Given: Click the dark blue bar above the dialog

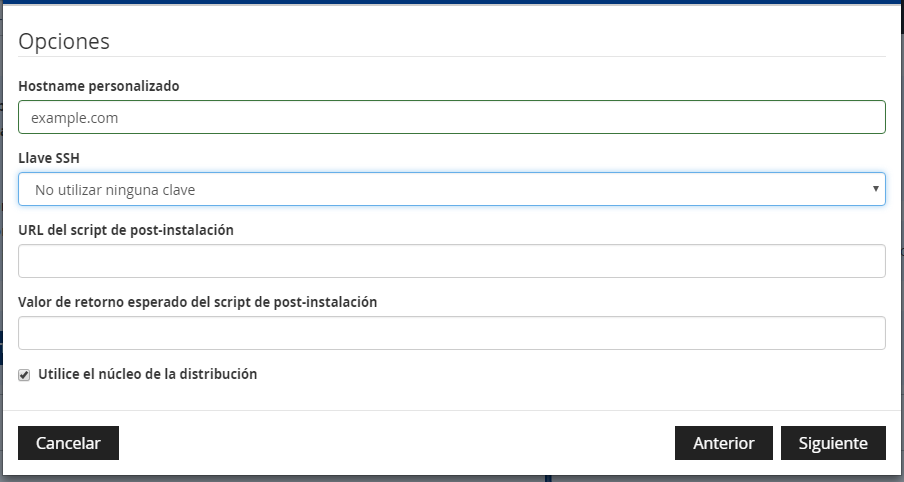Looking at the screenshot, I should tap(452, 2).
